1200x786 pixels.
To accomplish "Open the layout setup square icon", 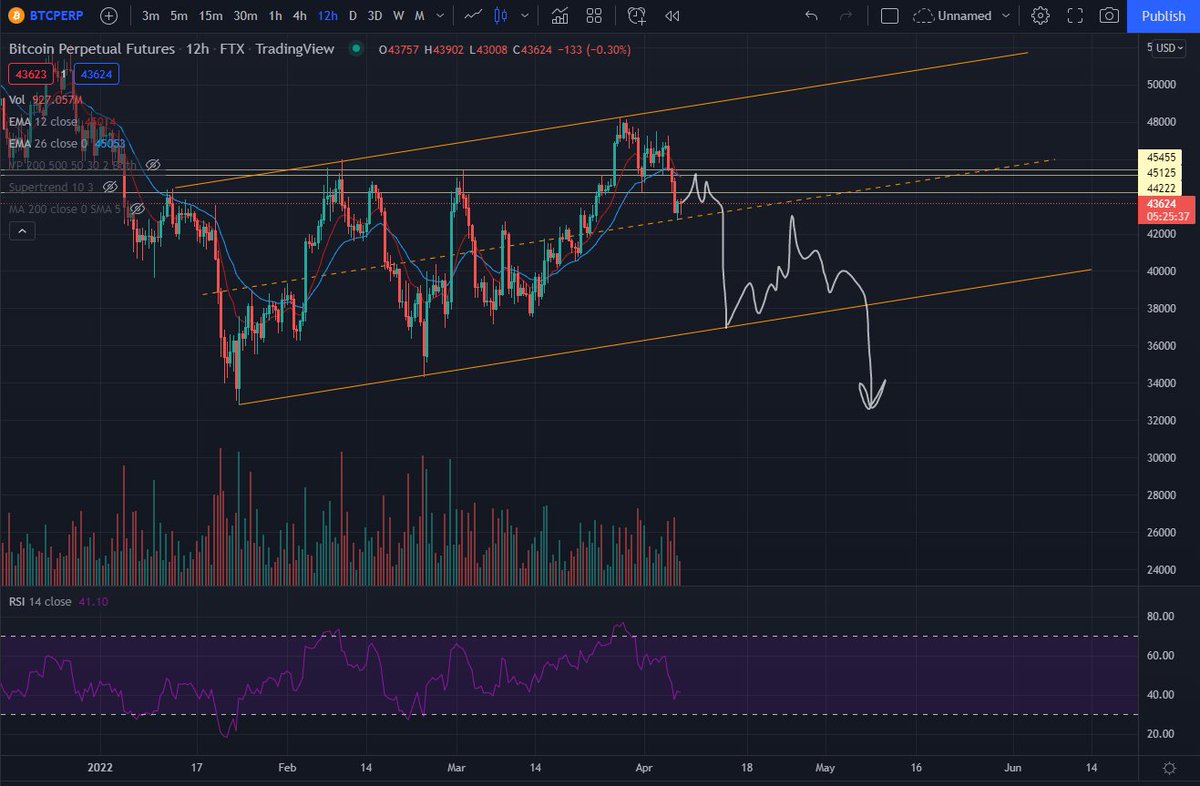I will 889,16.
